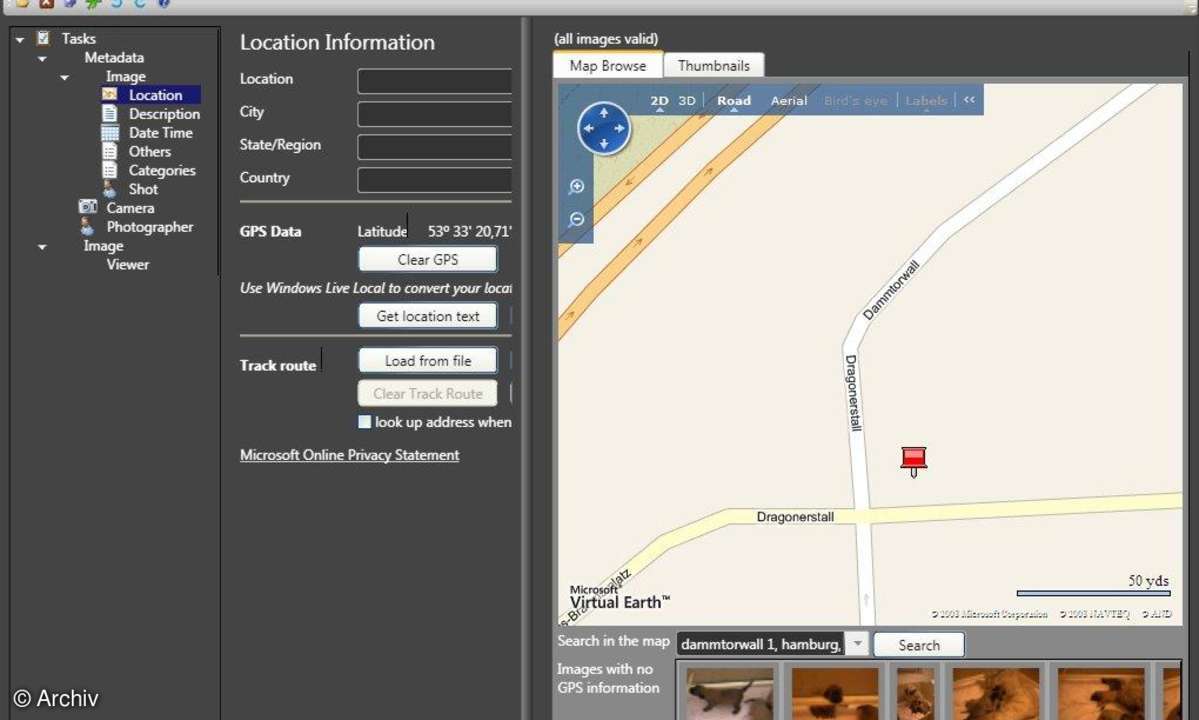Click the Shot person icon
Viewport: 1199px width, 720px height.
point(109,189)
